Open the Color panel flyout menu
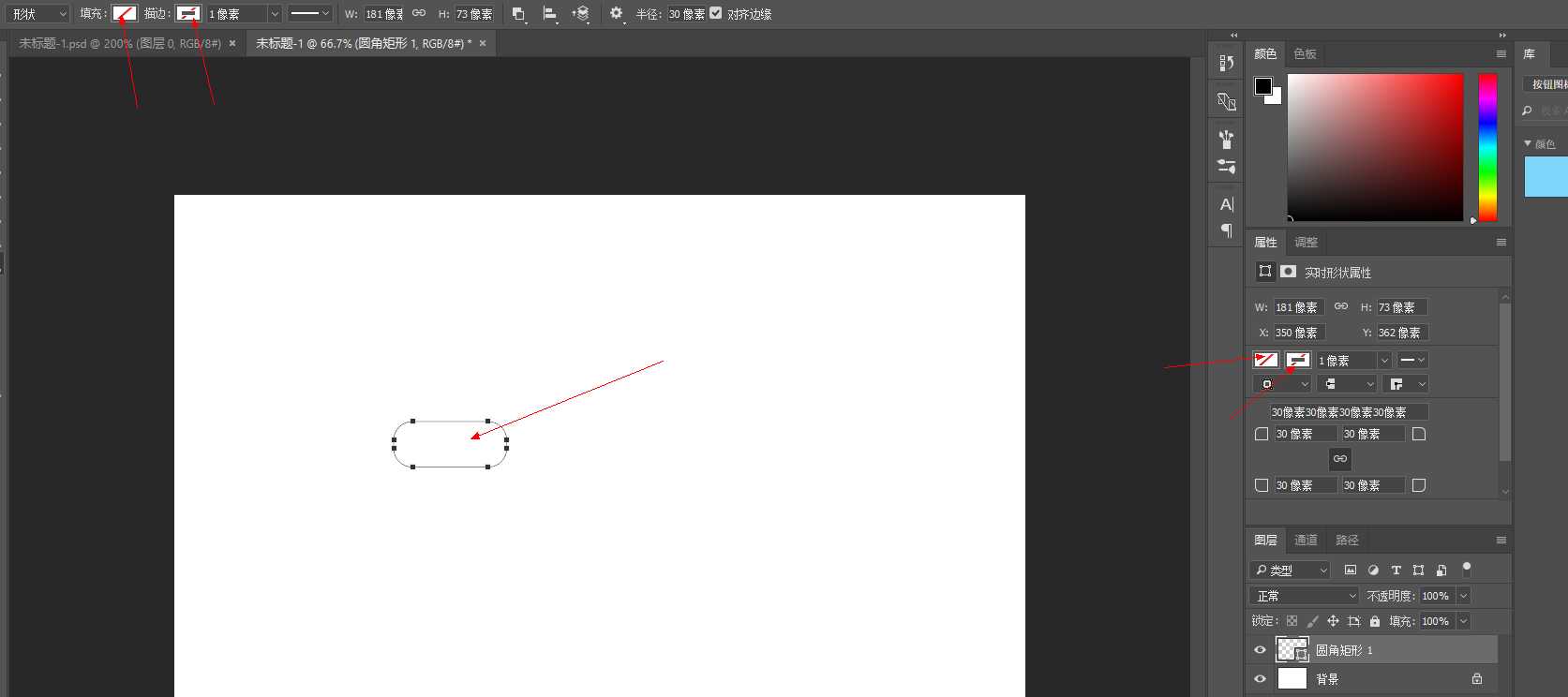The height and width of the screenshot is (697, 1568). (x=1501, y=54)
